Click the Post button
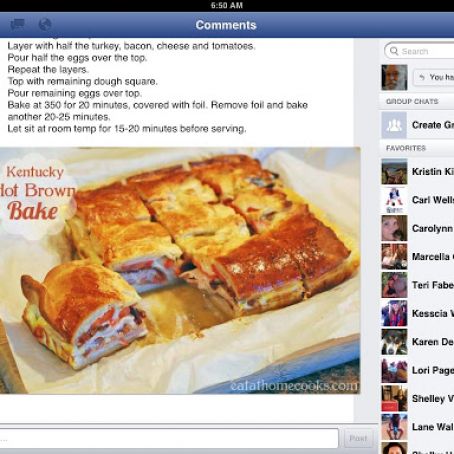454x454 pixels. tap(358, 438)
